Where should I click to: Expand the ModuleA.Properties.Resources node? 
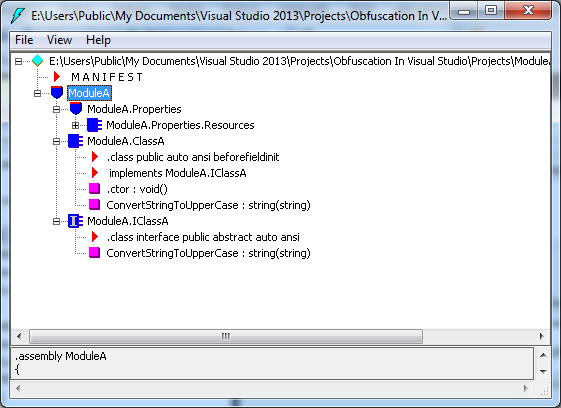pyautogui.click(x=75, y=125)
